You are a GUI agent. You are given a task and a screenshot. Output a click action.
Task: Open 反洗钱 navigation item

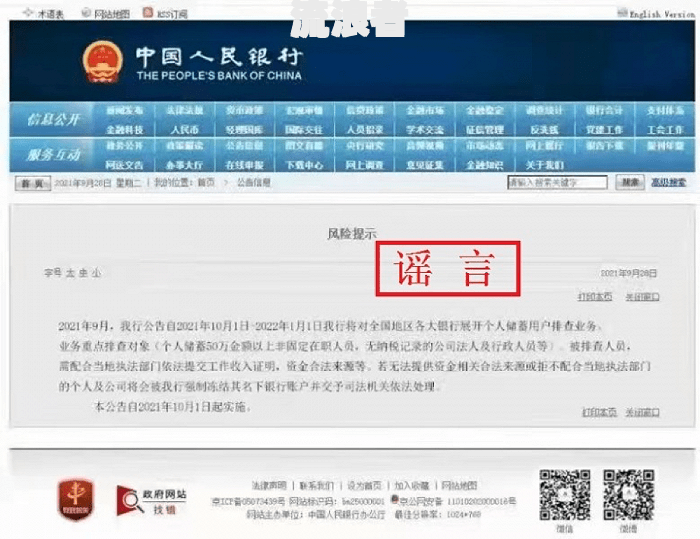544,130
